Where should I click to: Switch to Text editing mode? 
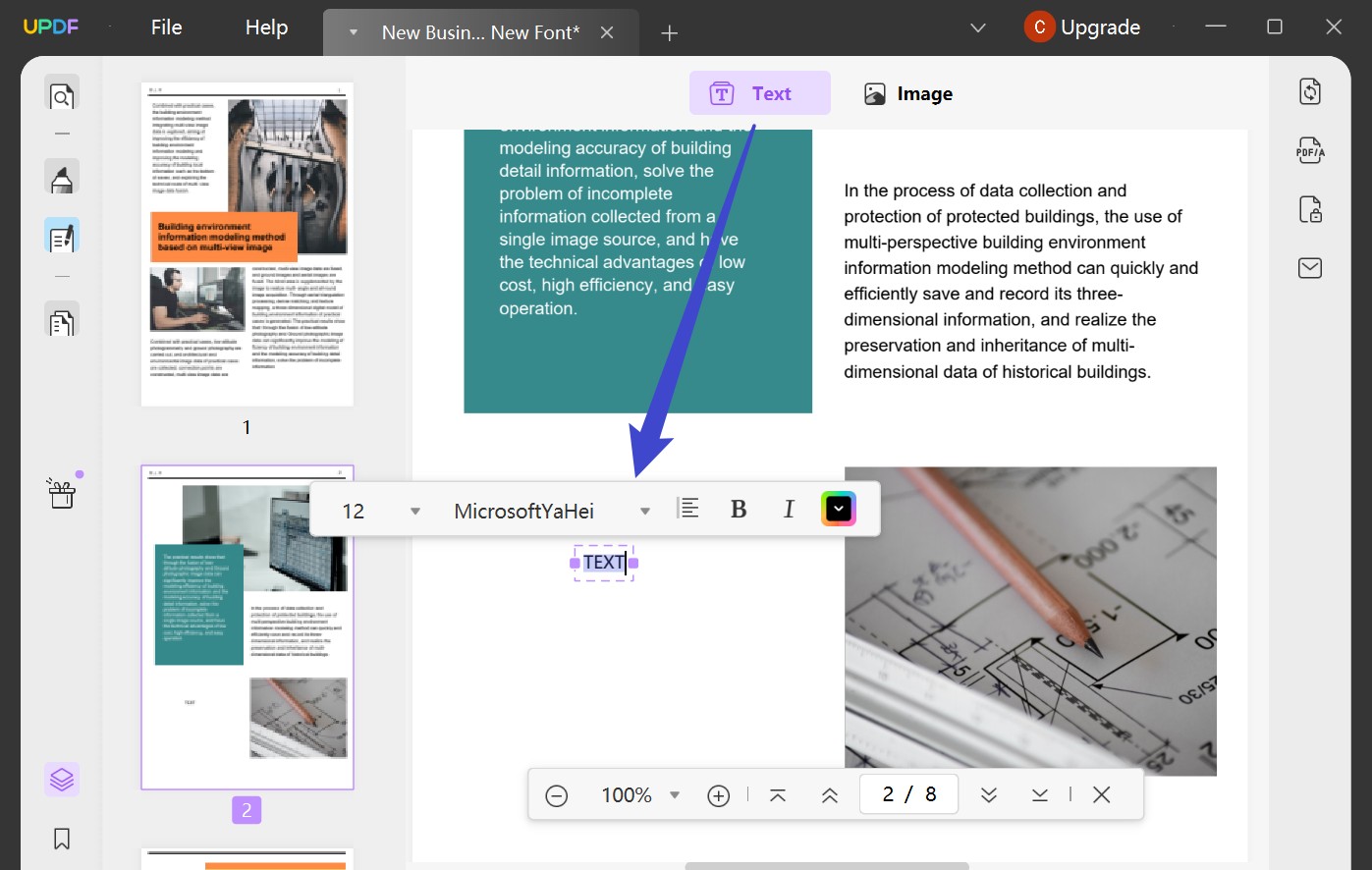[x=759, y=92]
